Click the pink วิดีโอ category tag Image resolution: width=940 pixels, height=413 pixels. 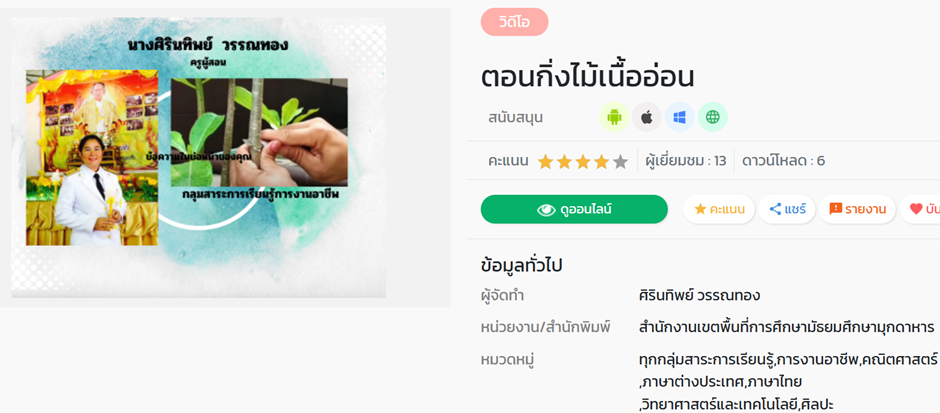point(514,22)
